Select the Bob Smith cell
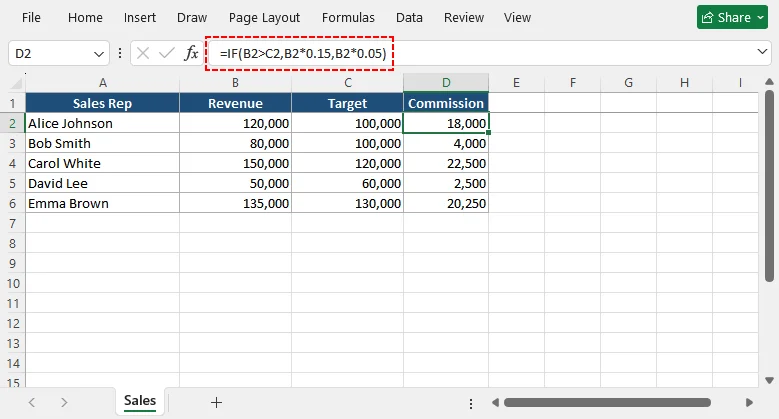Viewport: 779px width, 419px height. pyautogui.click(x=102, y=143)
